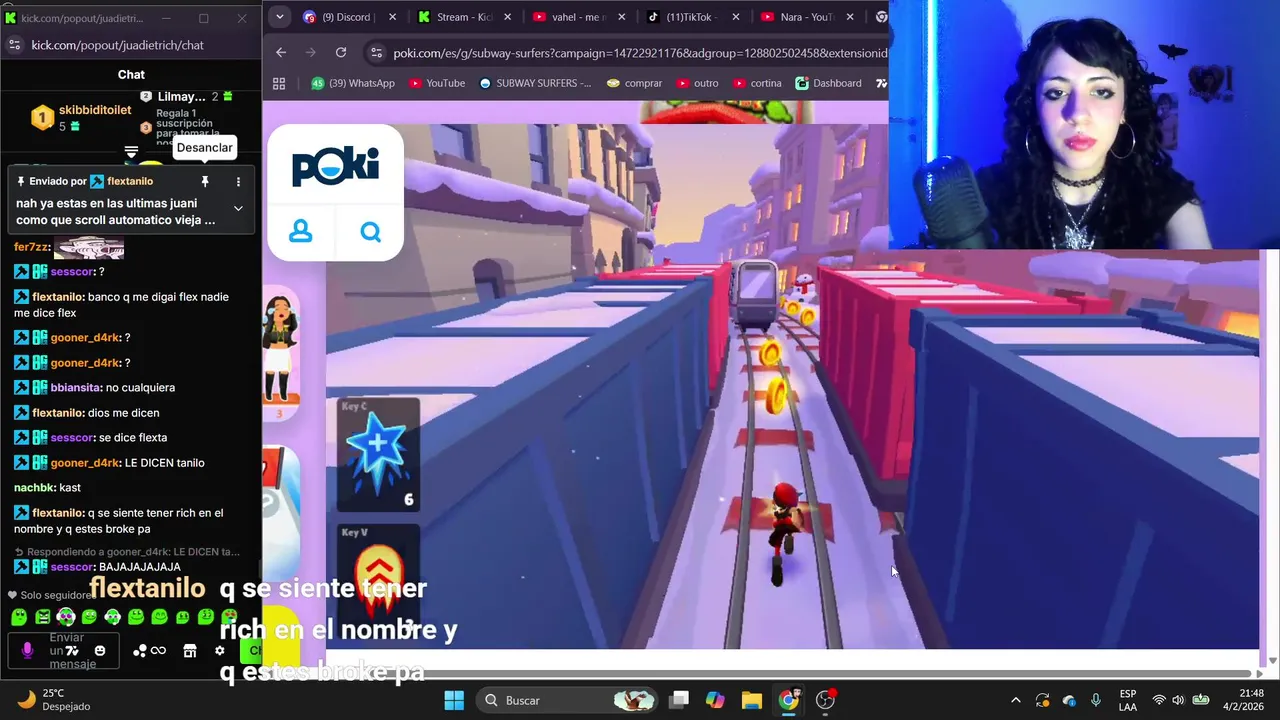Open site info icon beside poki.com URL

[x=376, y=53]
